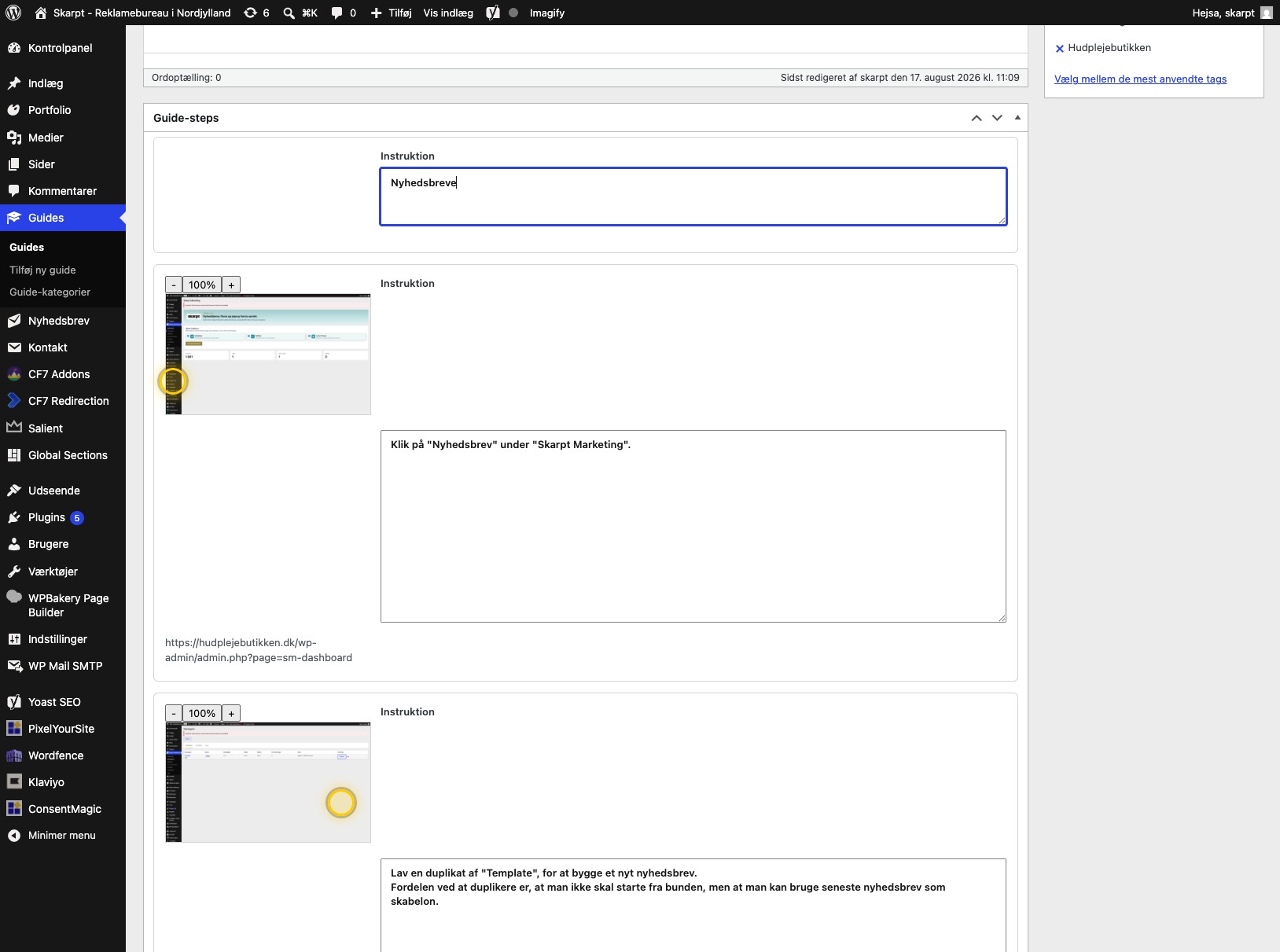Image resolution: width=1280 pixels, height=952 pixels.
Task: Click the Salient crown icon
Action: click(14, 428)
